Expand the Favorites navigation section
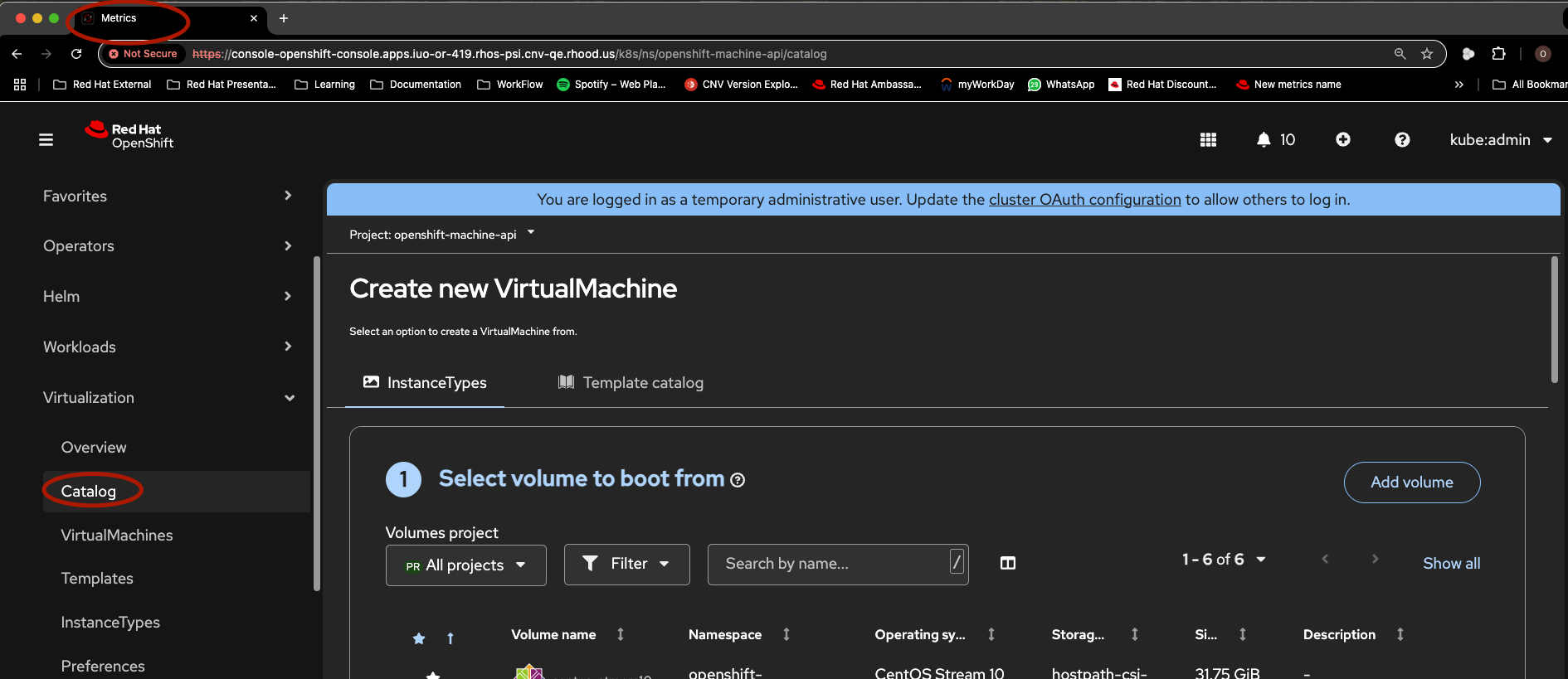 168,196
